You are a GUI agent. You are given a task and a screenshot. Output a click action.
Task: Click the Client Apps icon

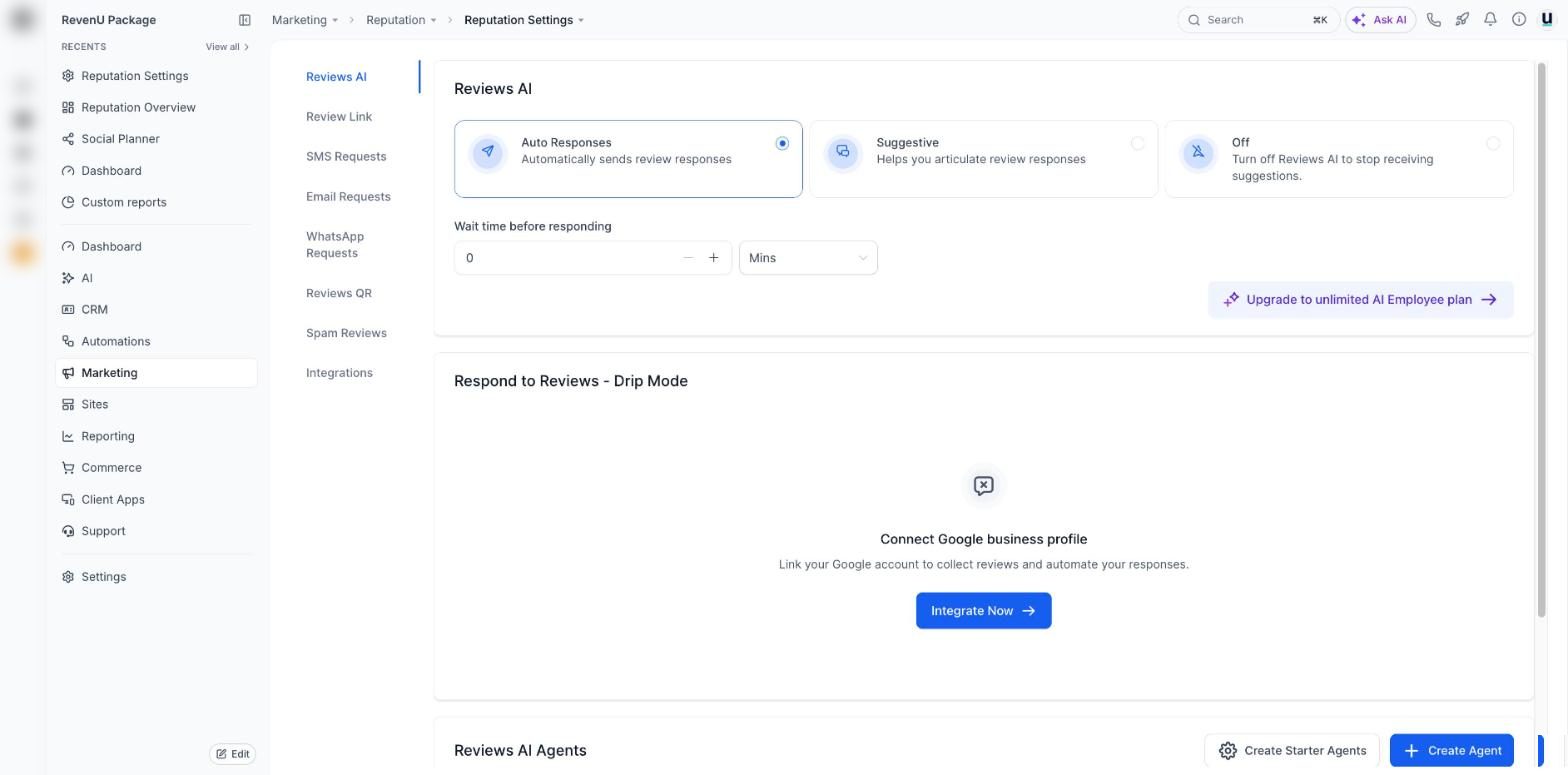pyautogui.click(x=68, y=500)
